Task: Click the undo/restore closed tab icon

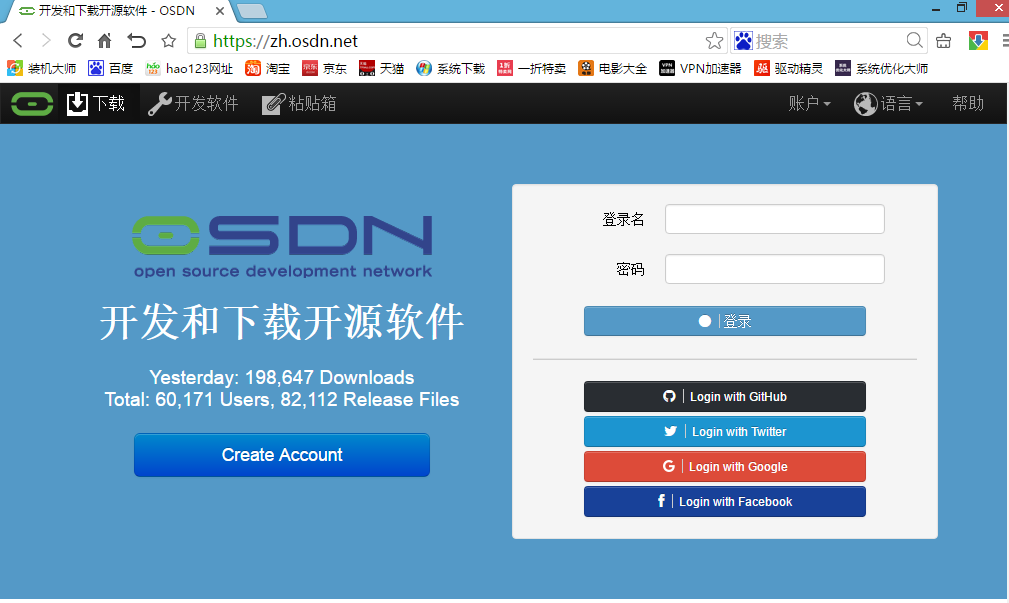Action: tap(136, 41)
